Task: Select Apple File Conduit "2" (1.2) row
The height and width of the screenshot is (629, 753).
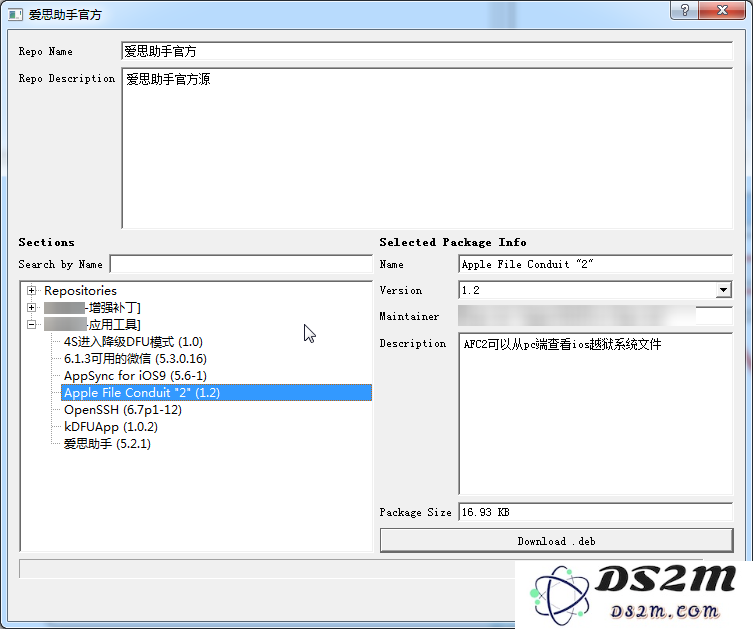Action: [x=216, y=393]
